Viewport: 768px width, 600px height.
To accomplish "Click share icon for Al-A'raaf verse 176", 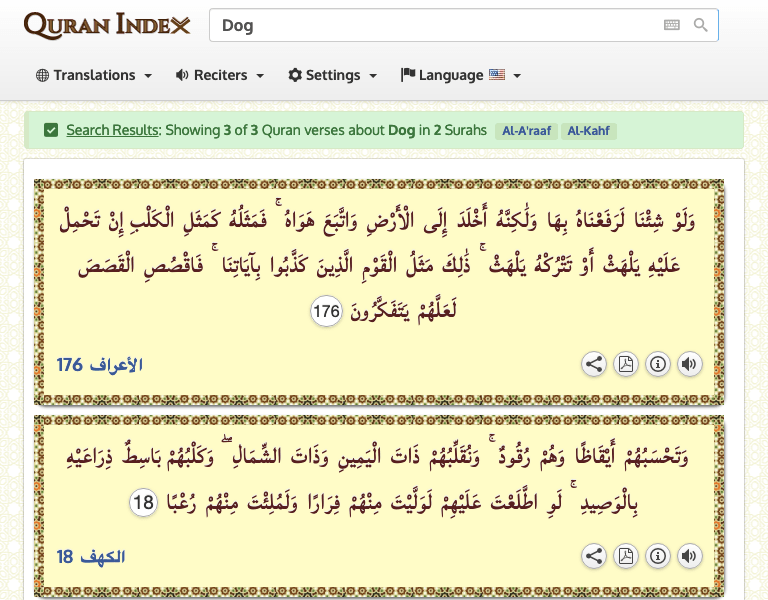I will pyautogui.click(x=594, y=365).
